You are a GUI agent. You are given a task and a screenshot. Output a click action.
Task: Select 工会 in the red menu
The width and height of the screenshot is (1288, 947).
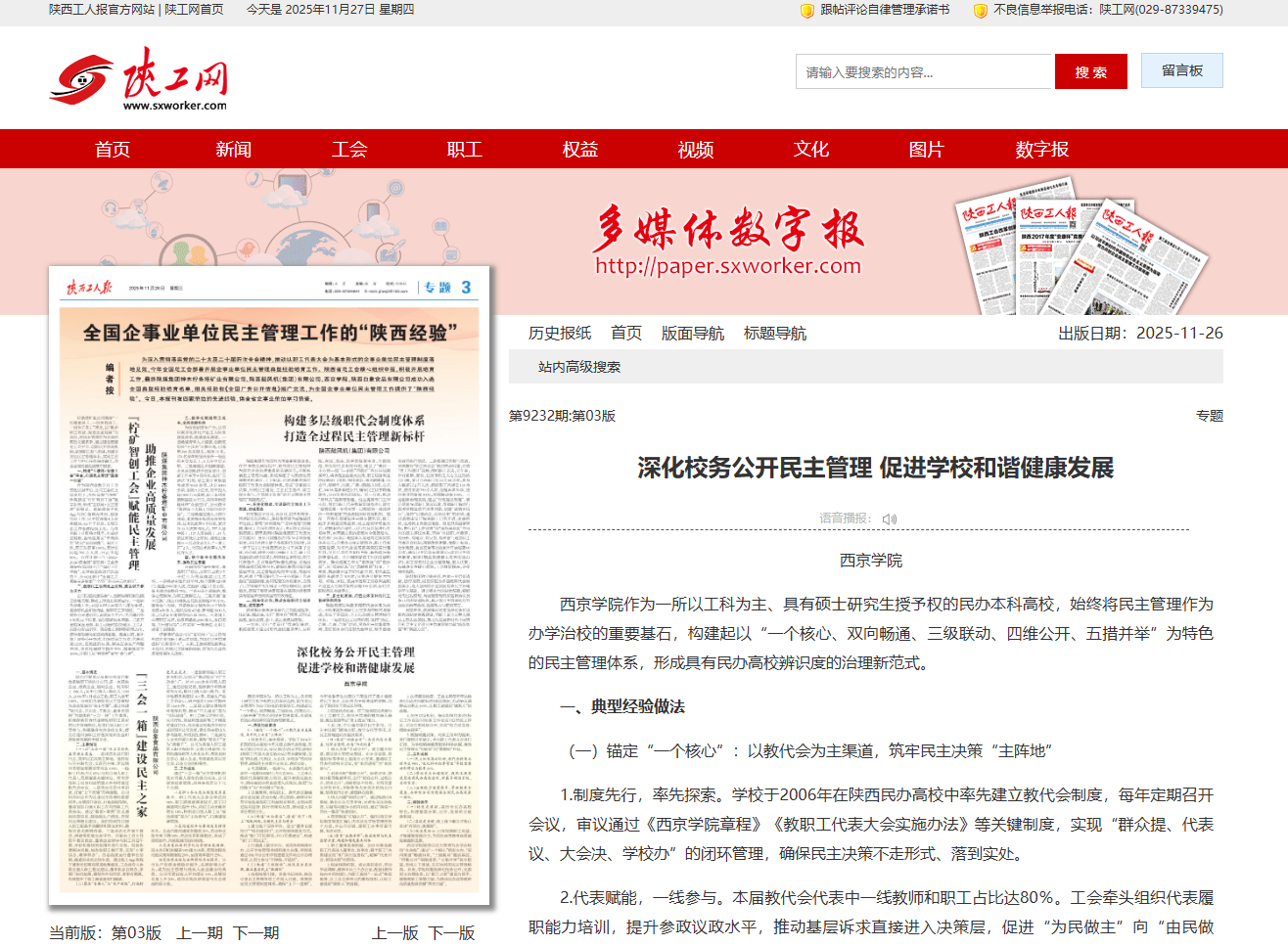pyautogui.click(x=348, y=149)
